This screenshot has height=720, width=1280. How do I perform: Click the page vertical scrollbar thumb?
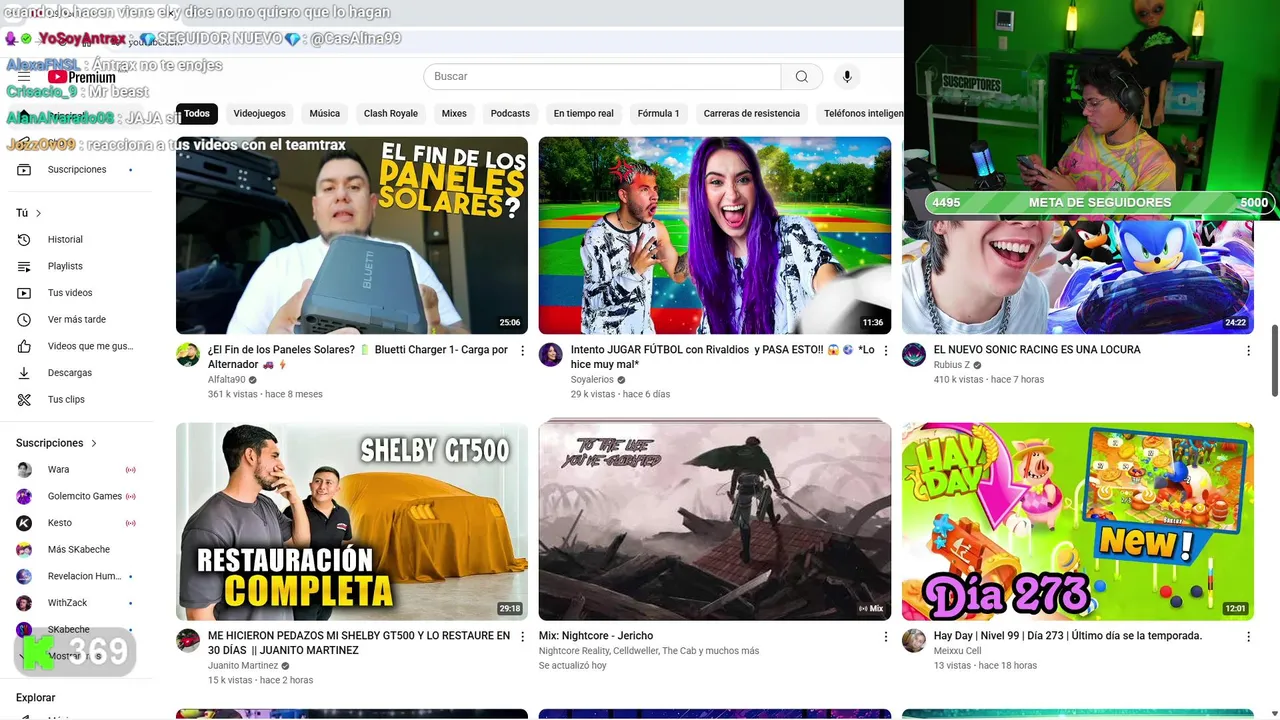tap(1274, 361)
